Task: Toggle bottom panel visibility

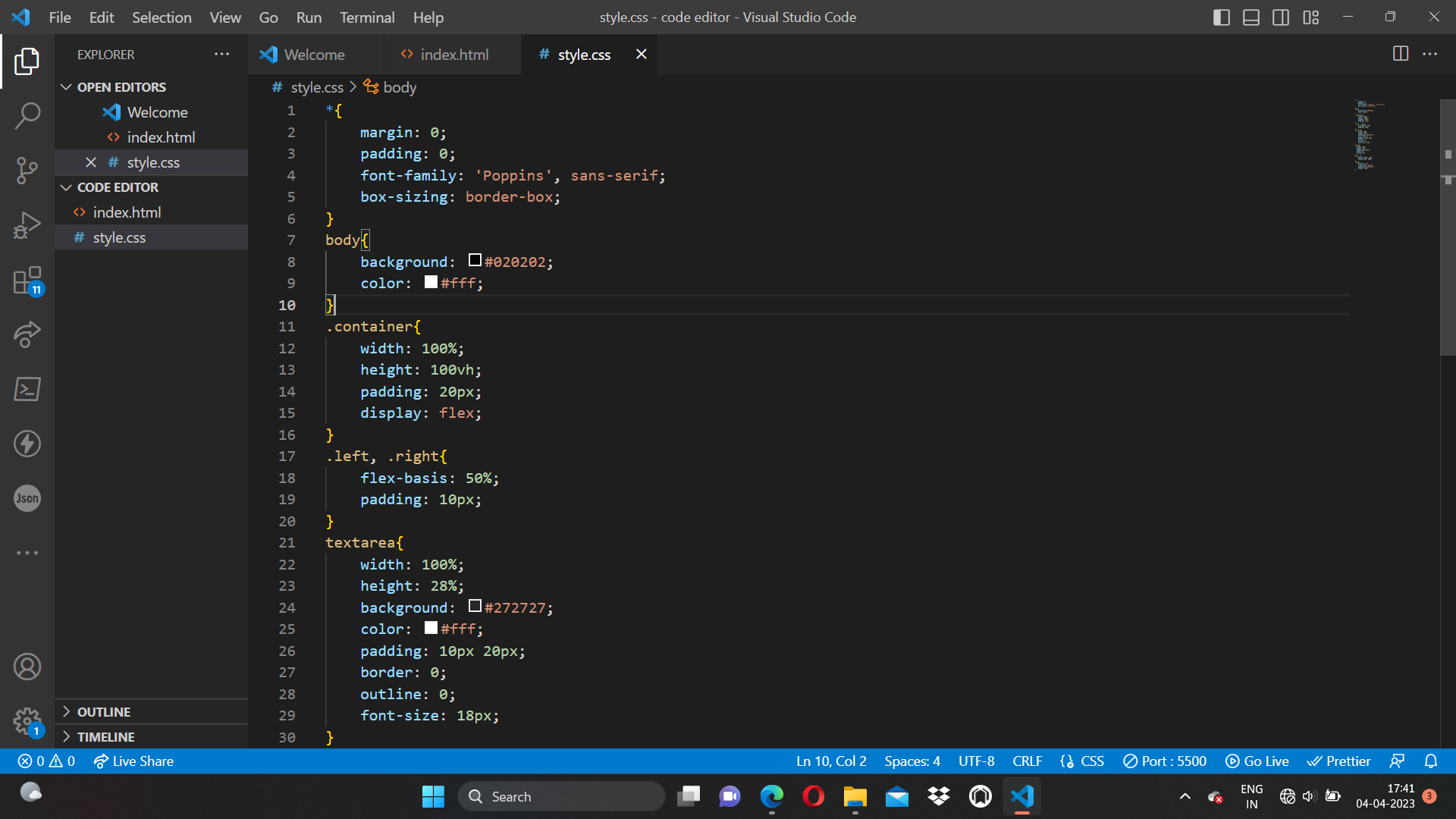Action: [1251, 17]
